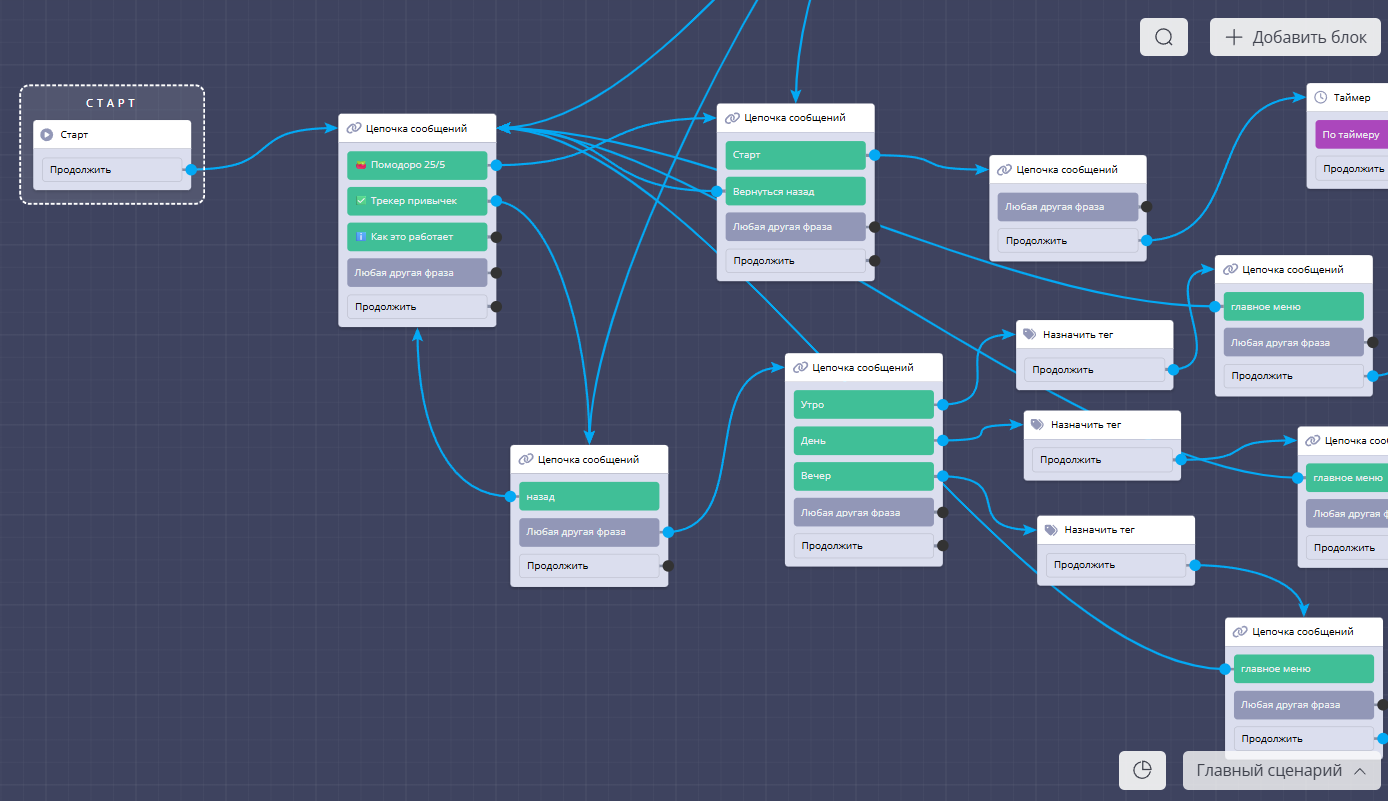
Task: Click the clock icon of Таймер block
Action: point(1321,98)
